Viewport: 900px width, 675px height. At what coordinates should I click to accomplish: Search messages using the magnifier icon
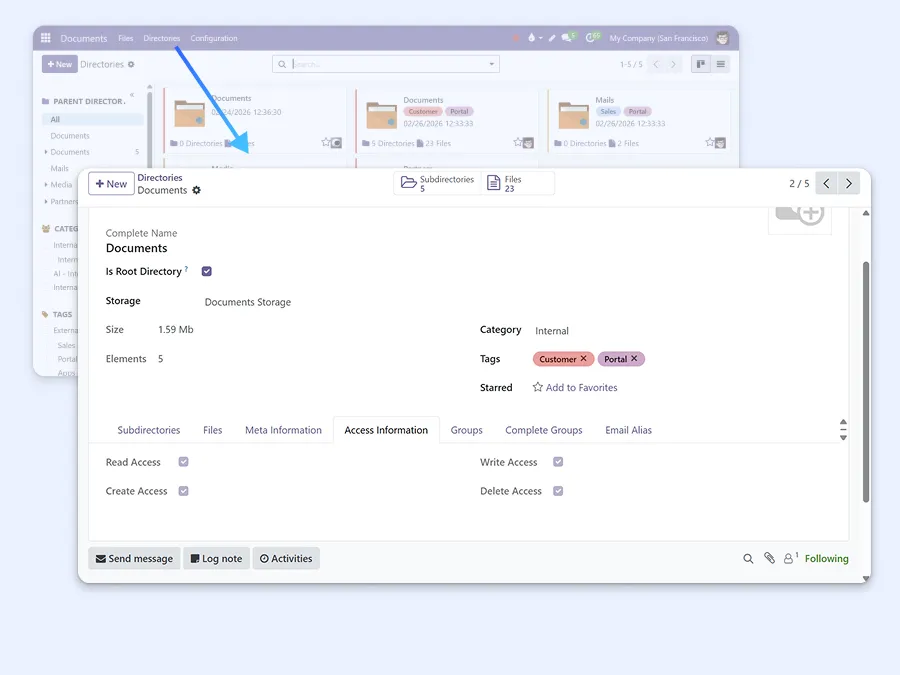(749, 558)
